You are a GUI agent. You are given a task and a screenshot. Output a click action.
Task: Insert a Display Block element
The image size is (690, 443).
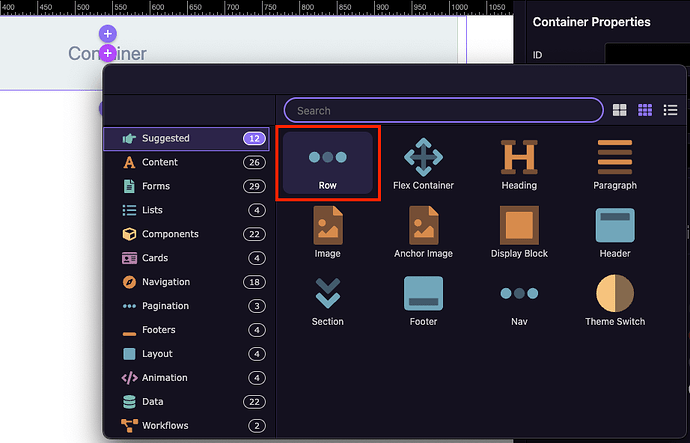pyautogui.click(x=519, y=232)
